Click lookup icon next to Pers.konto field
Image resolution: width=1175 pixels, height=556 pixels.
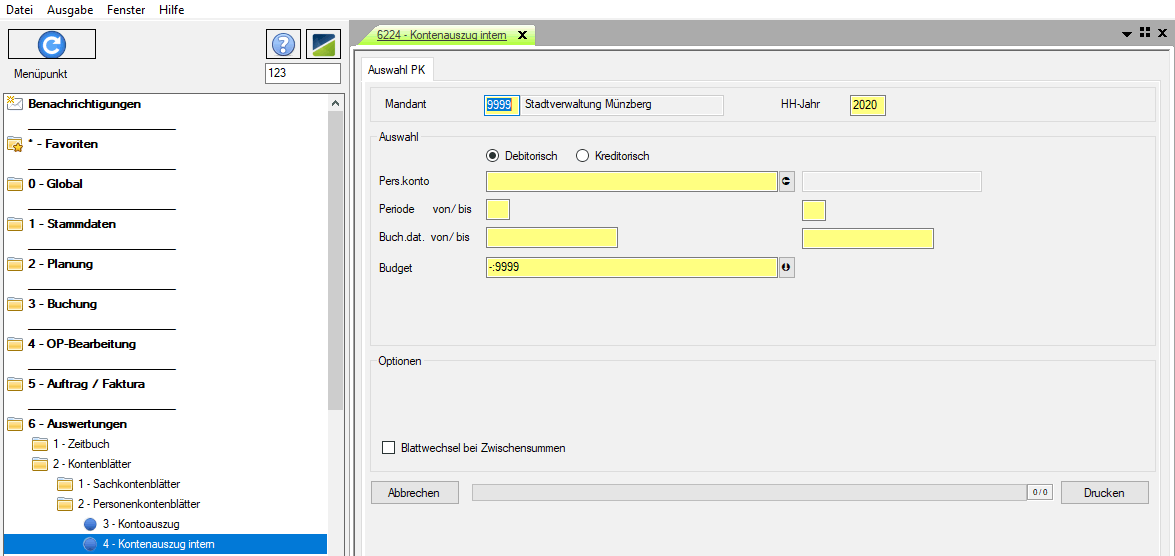pos(786,181)
